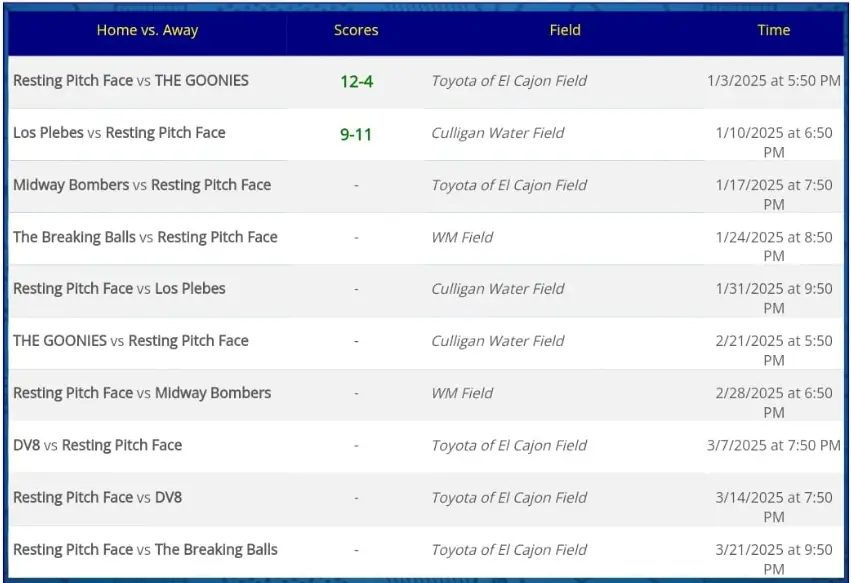This screenshot has width=851, height=583.
Task: Click the Time column header
Action: pyautogui.click(x=773, y=30)
